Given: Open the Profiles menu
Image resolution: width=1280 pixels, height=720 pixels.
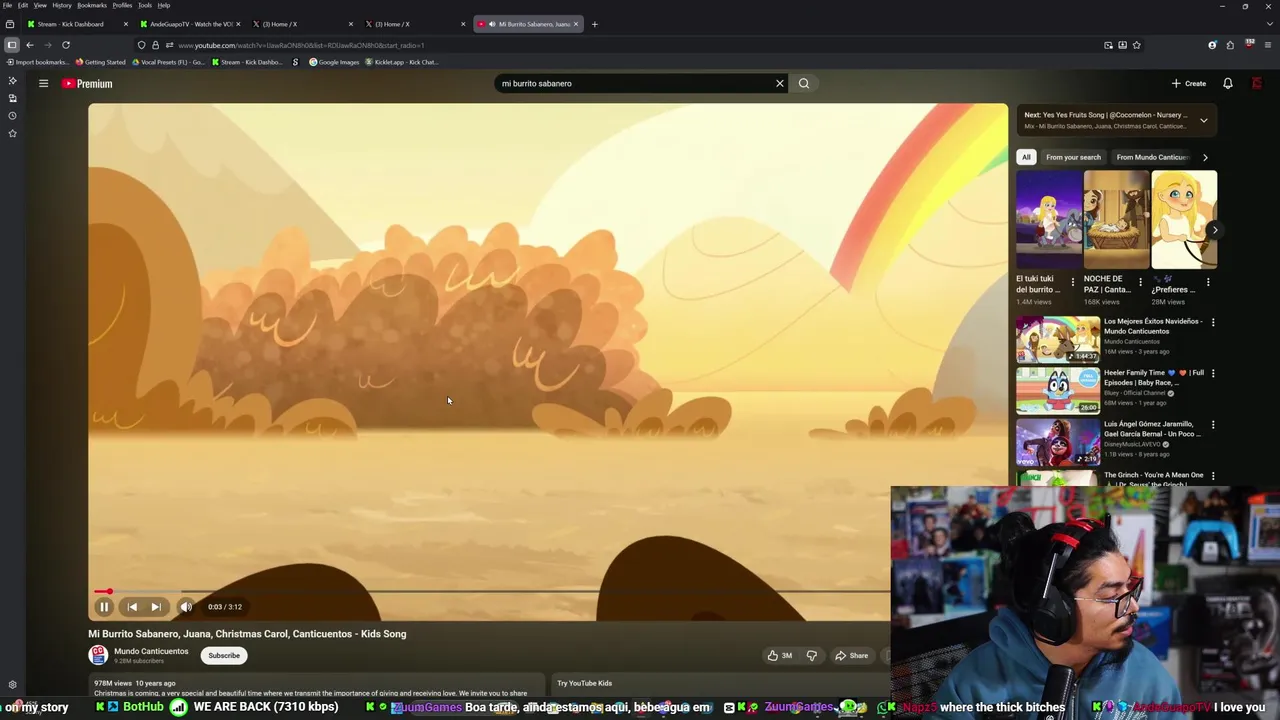Looking at the screenshot, I should click(122, 5).
